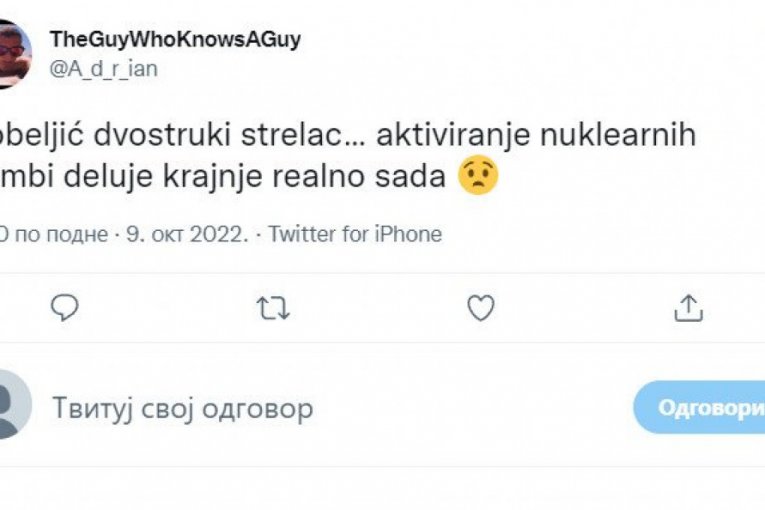Viewport: 765px width, 510px height.
Task: Click the word "nuklearnih" in the tweet
Action: click(620, 138)
